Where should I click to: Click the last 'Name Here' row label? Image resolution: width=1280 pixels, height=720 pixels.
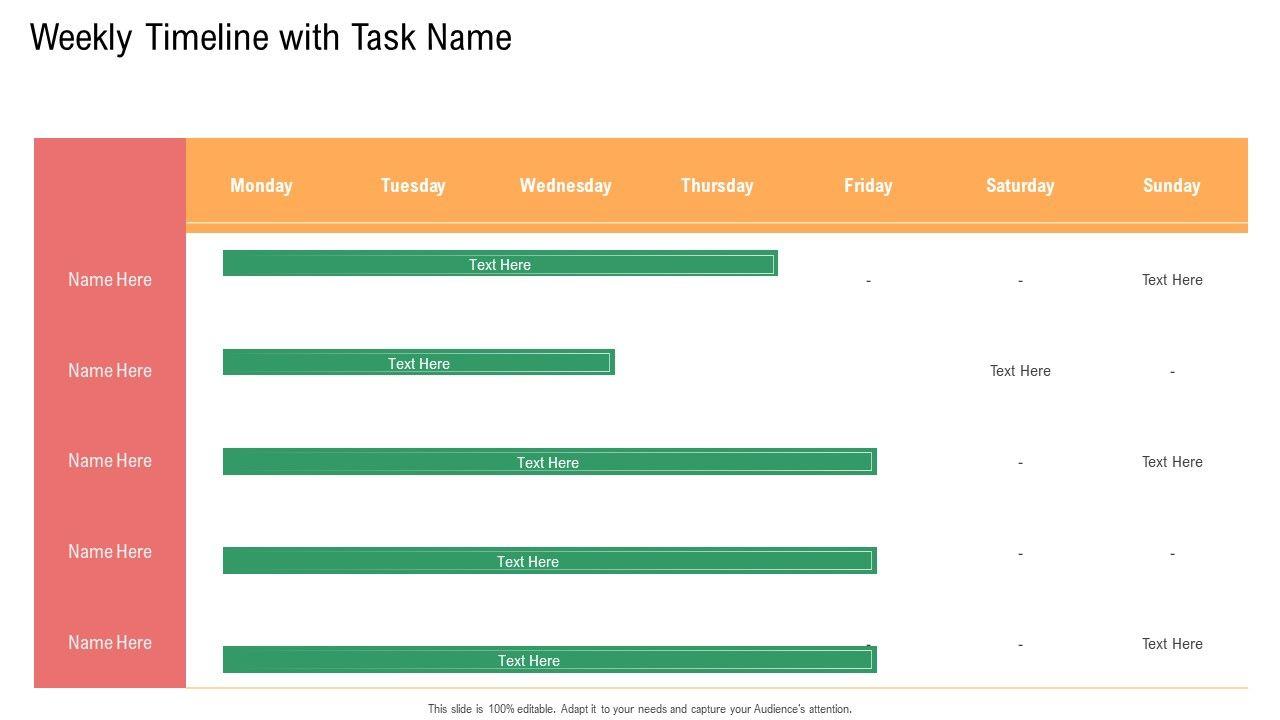[110, 643]
